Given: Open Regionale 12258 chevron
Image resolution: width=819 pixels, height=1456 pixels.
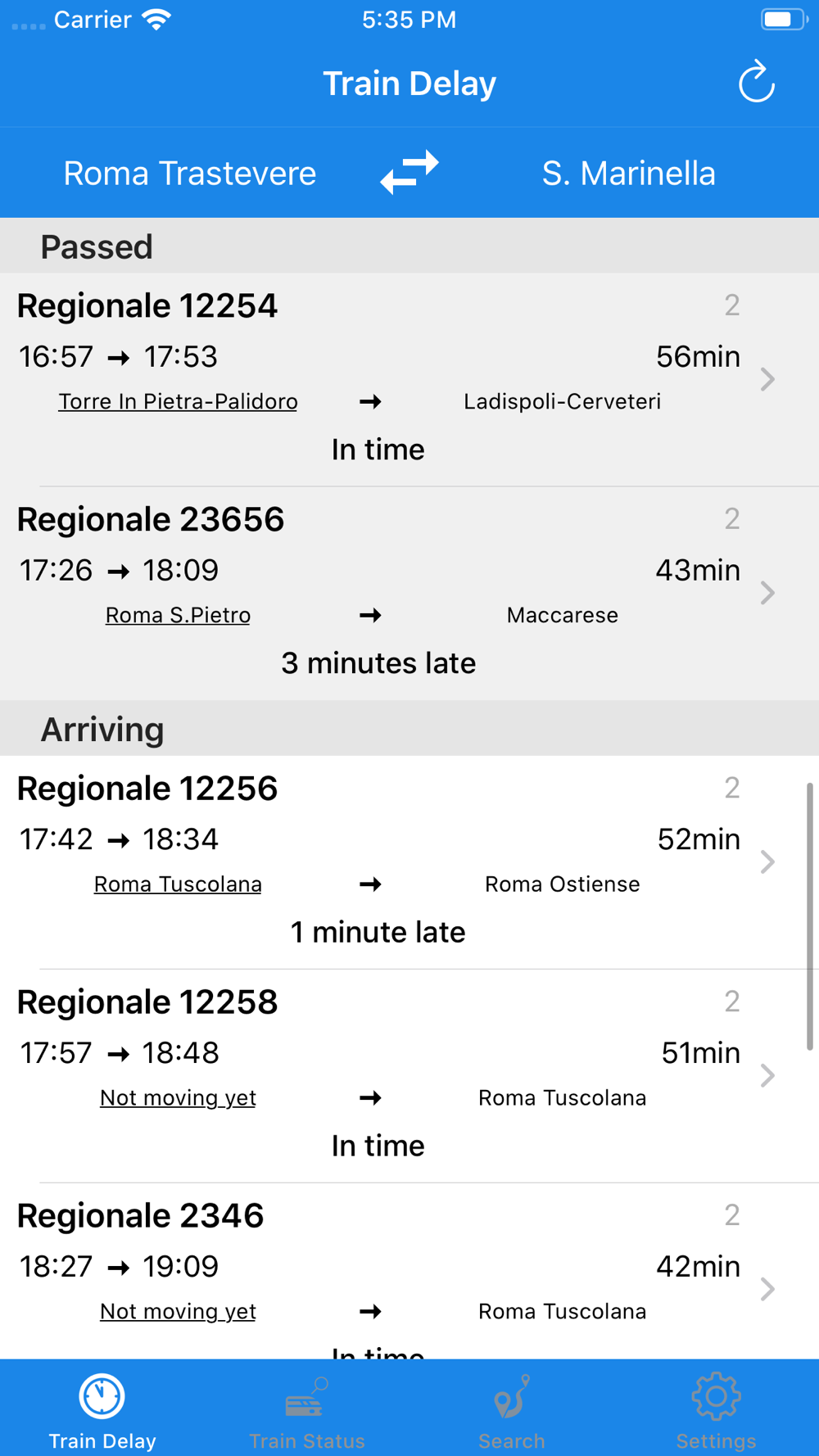Looking at the screenshot, I should 767,1075.
